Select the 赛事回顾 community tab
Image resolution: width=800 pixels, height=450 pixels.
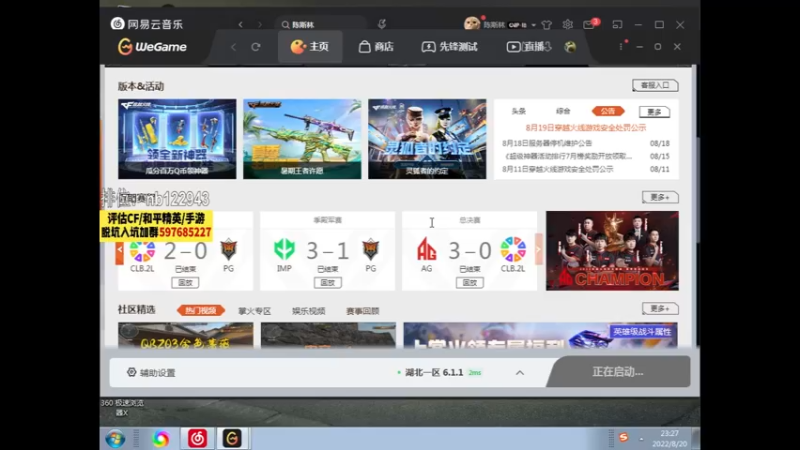(362, 311)
